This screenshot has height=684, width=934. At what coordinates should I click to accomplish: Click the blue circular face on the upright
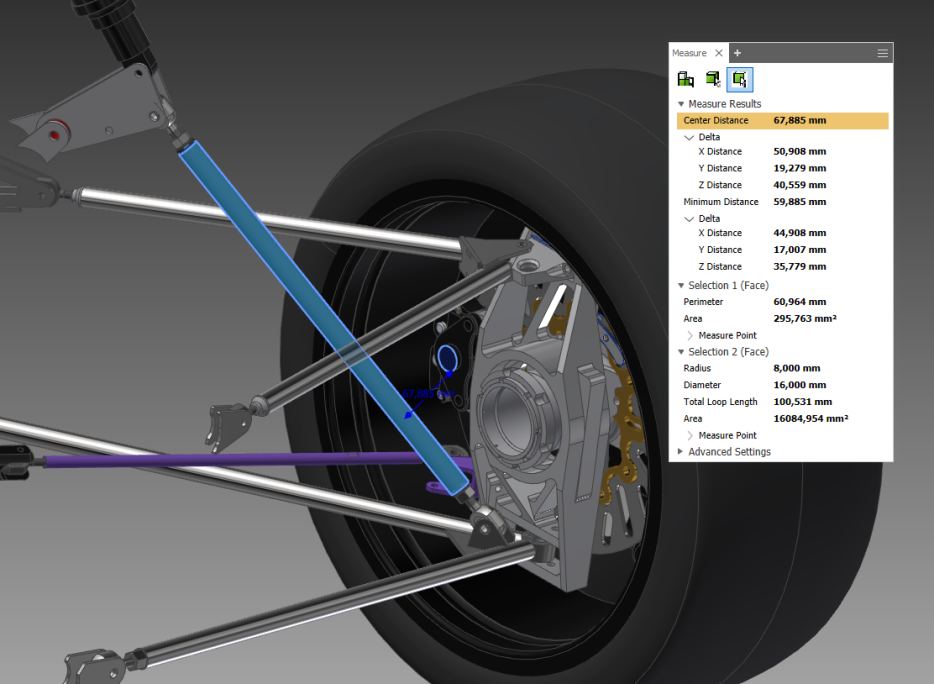tap(447, 359)
